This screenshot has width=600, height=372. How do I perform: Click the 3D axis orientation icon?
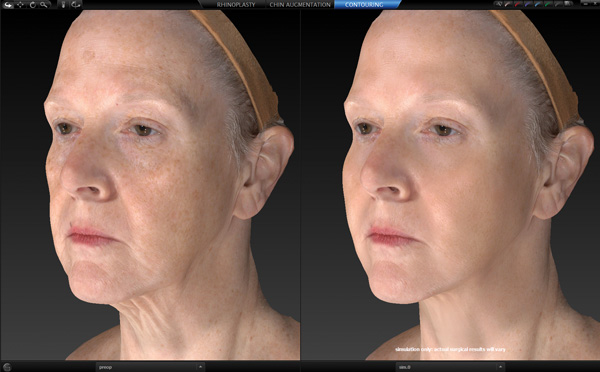[76, 5]
